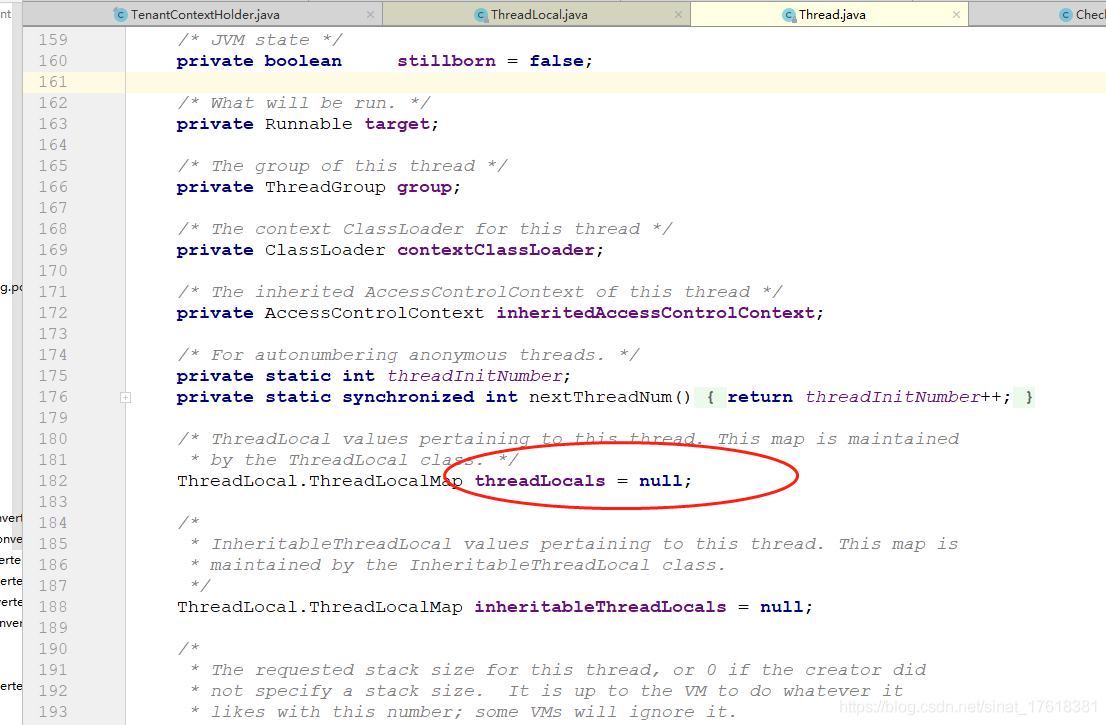Image resolution: width=1106 pixels, height=725 pixels.
Task: Click 'return' keyword in folded method
Action: [760, 397]
